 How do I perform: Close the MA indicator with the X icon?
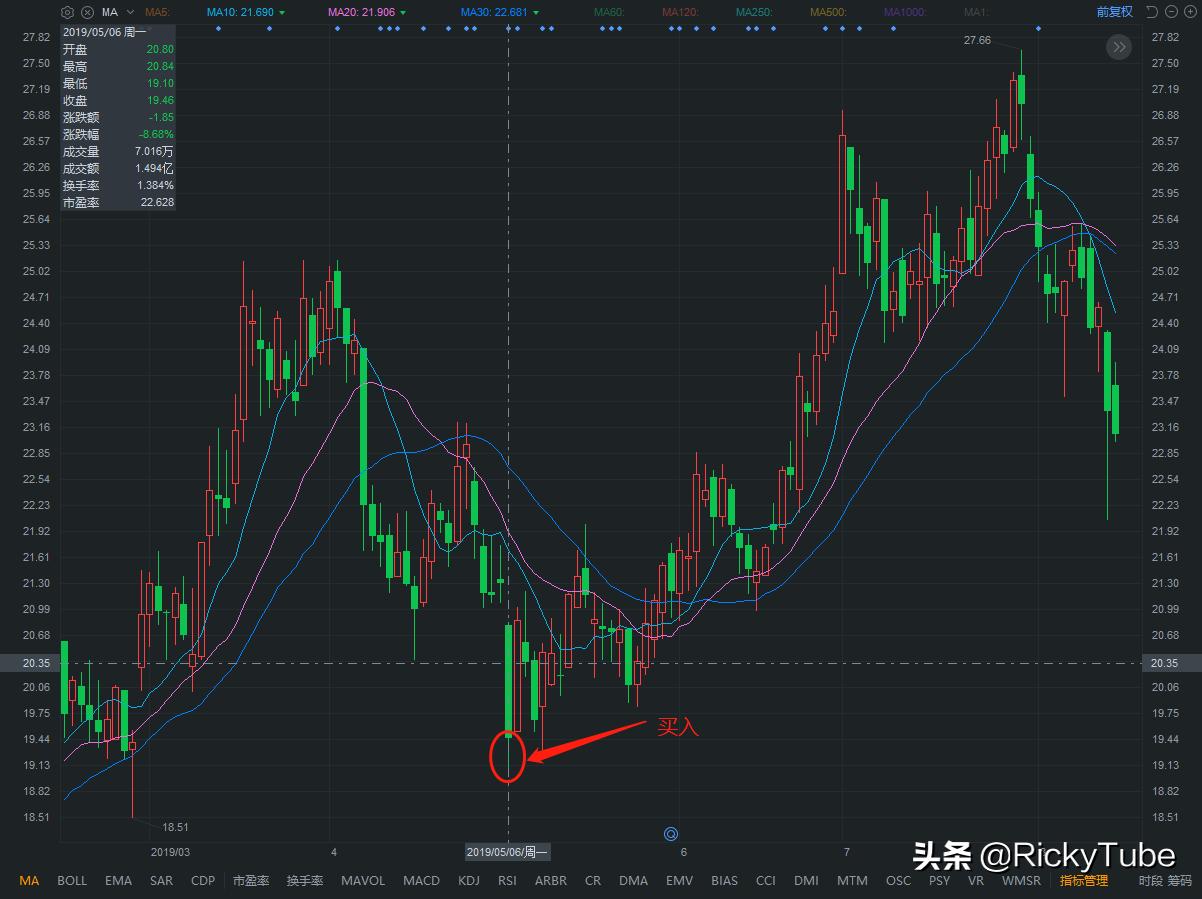point(87,12)
